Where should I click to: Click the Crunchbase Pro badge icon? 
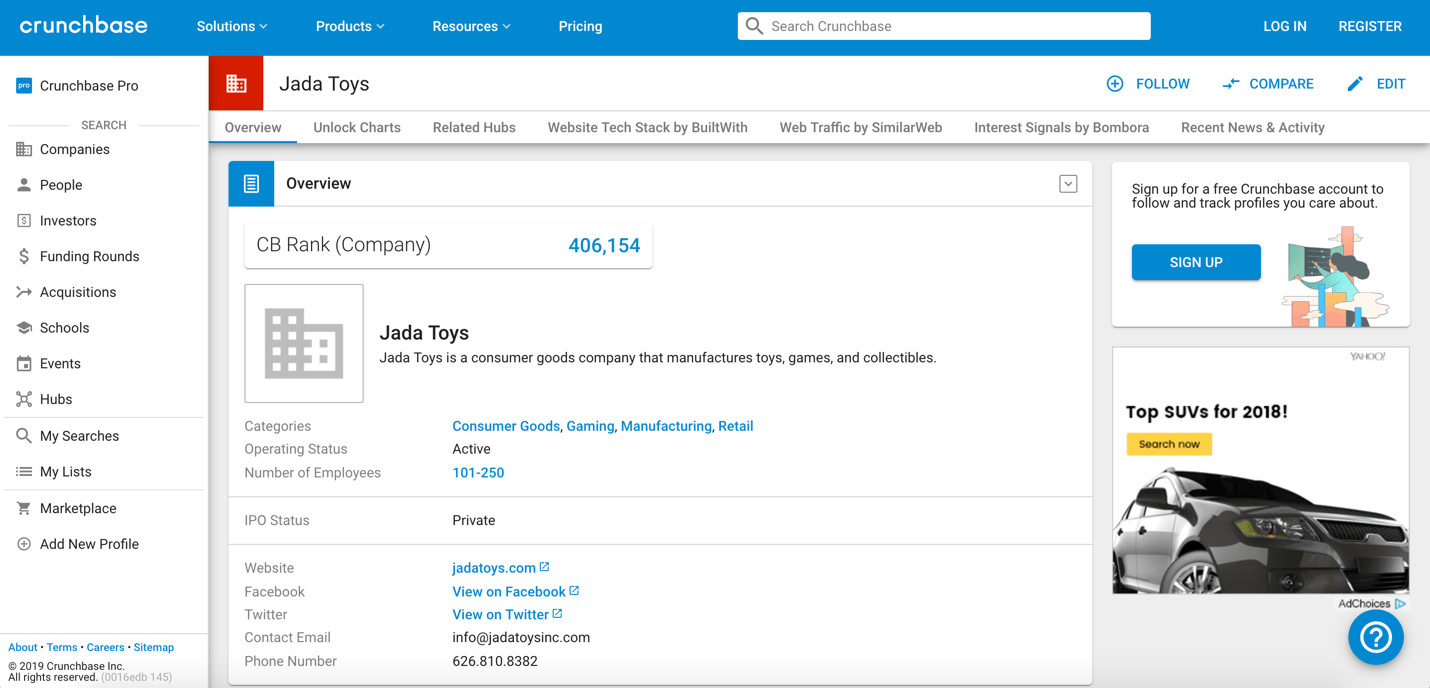pyautogui.click(x=24, y=86)
